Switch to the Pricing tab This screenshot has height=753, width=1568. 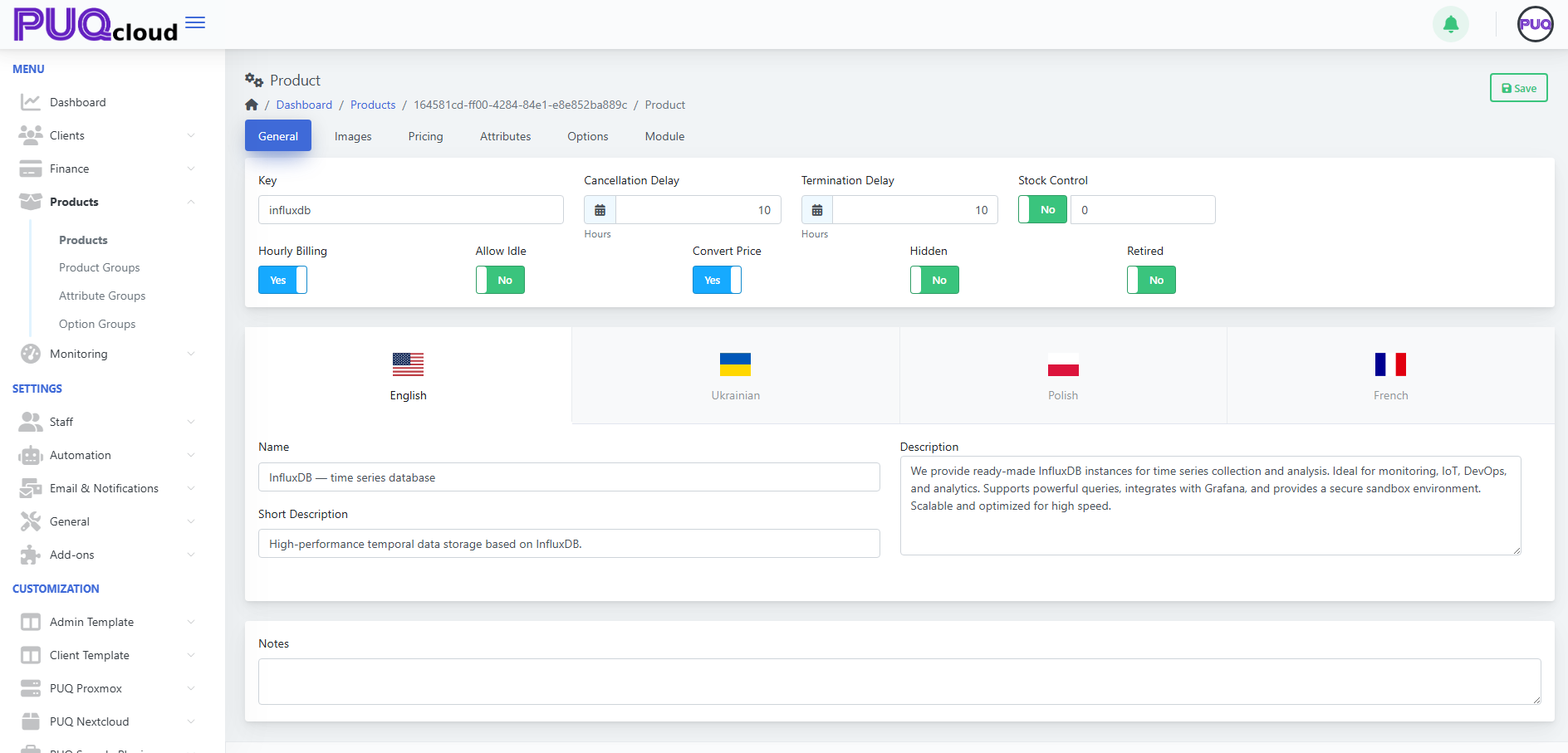click(425, 136)
